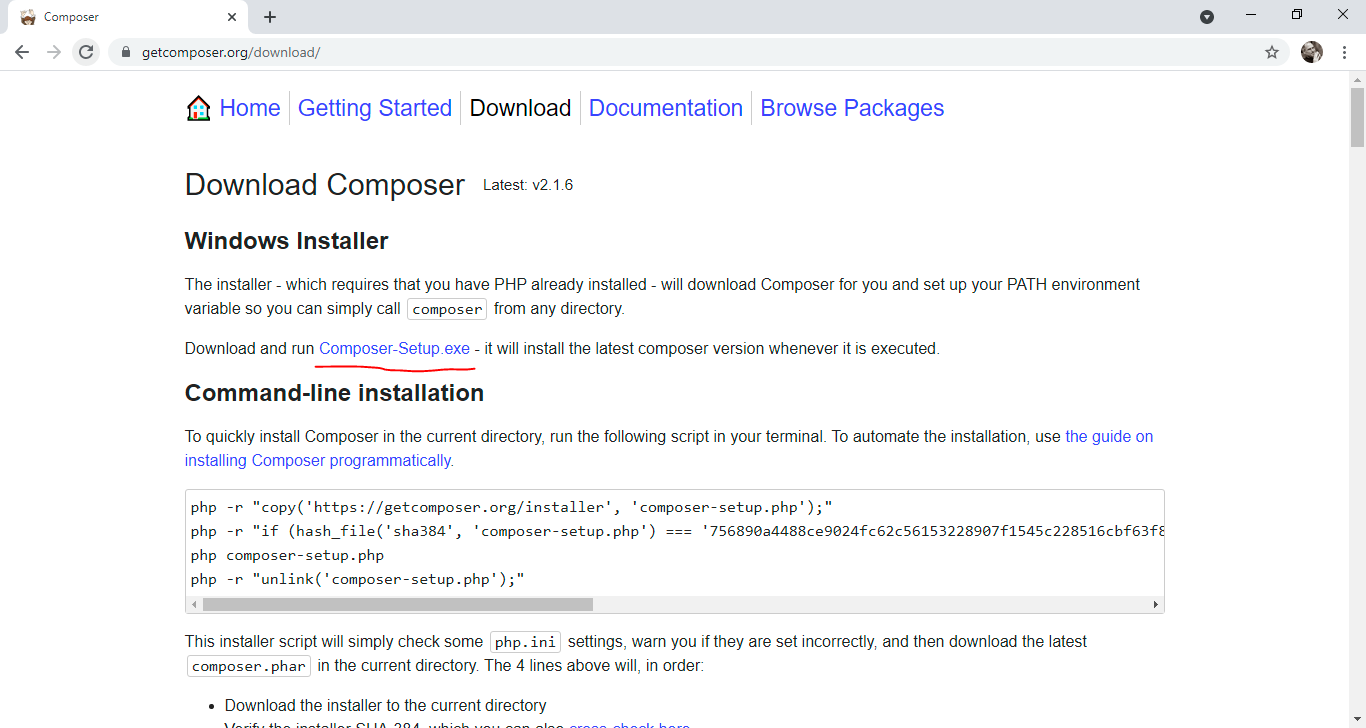This screenshot has width=1366, height=728.
Task: Go to the Documentation section
Action: click(666, 108)
